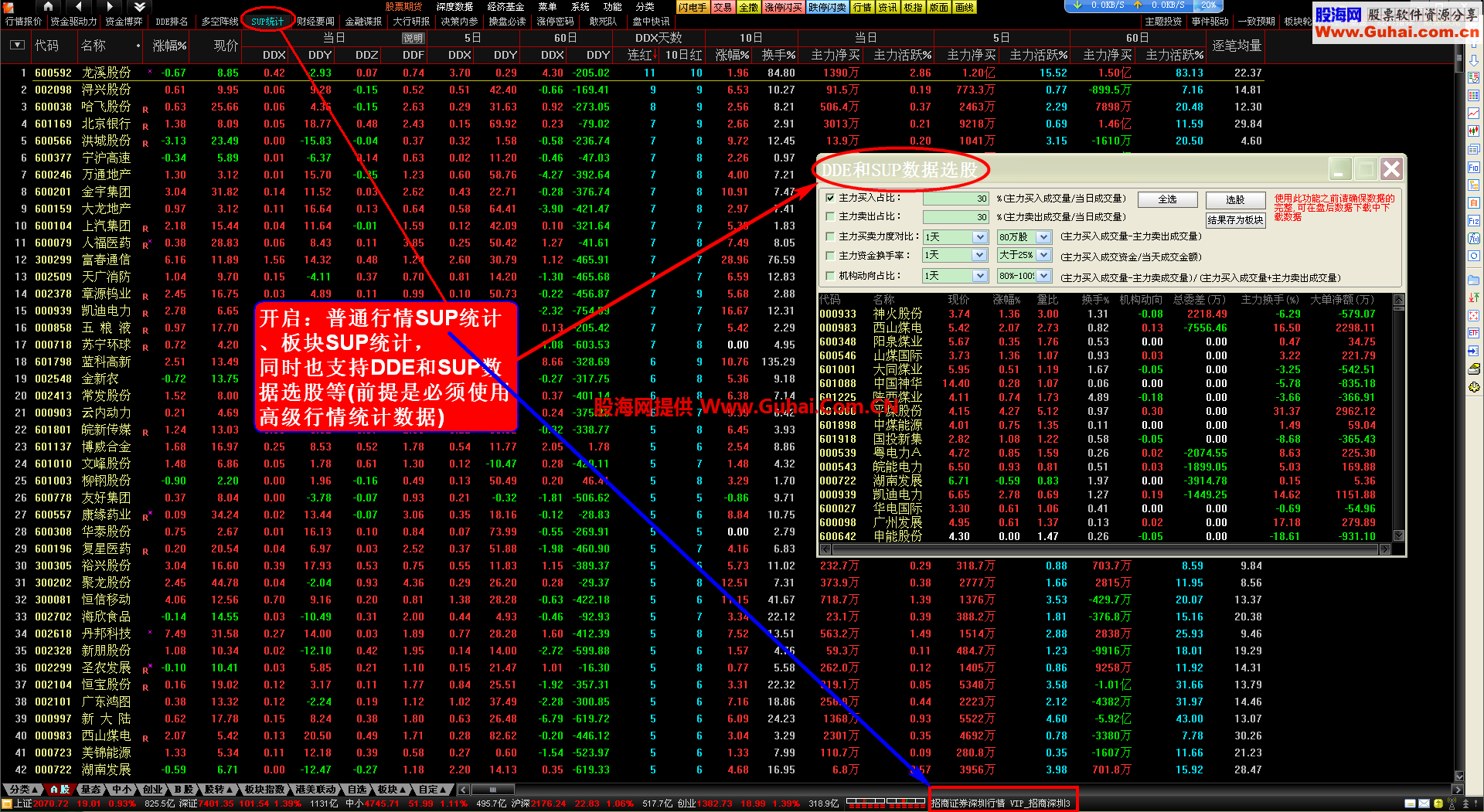Toggle 主力买入占比 checkbox
Screen dimensions: 1484x812
point(830,198)
